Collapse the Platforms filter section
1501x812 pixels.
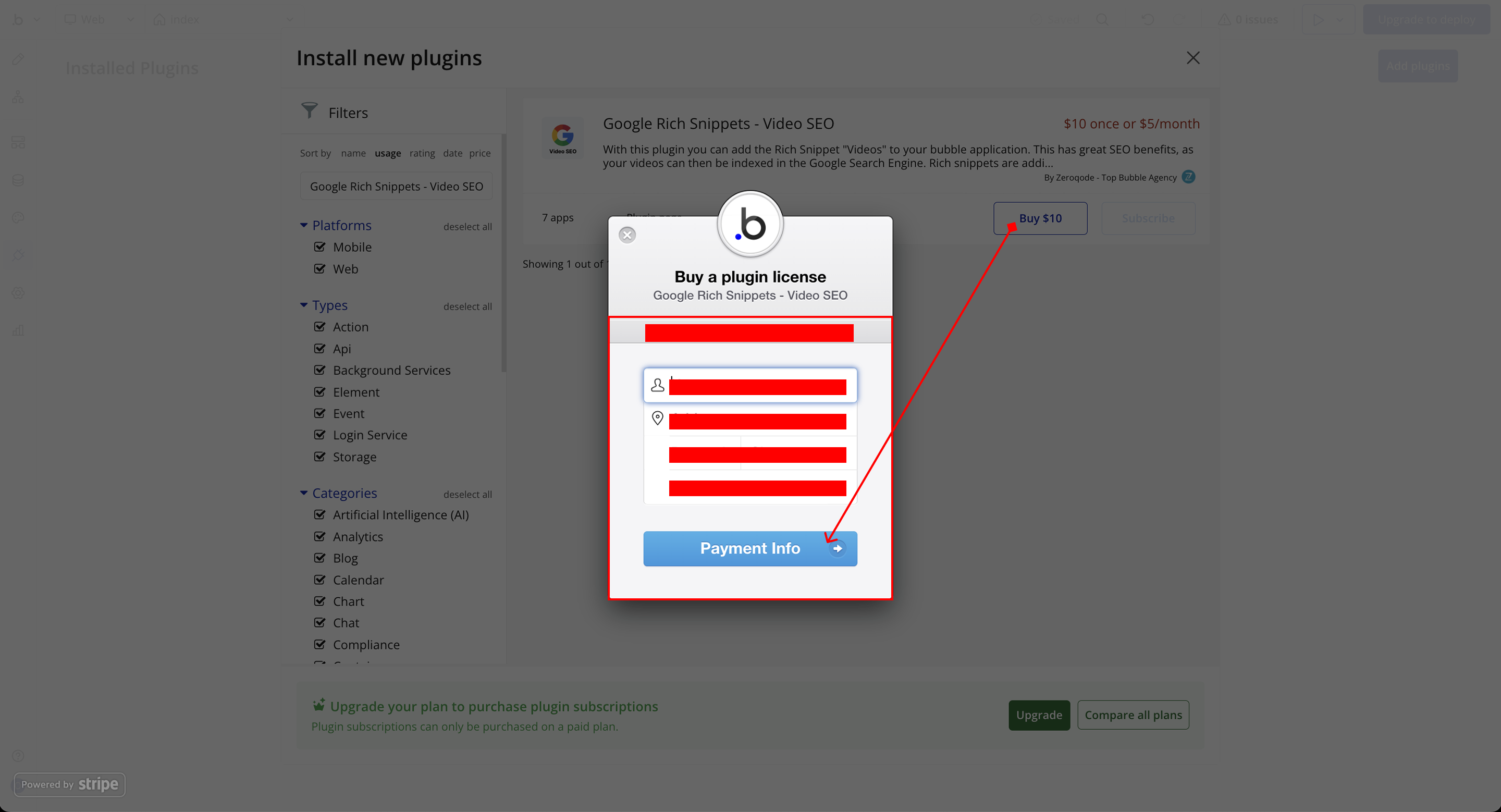coord(303,225)
